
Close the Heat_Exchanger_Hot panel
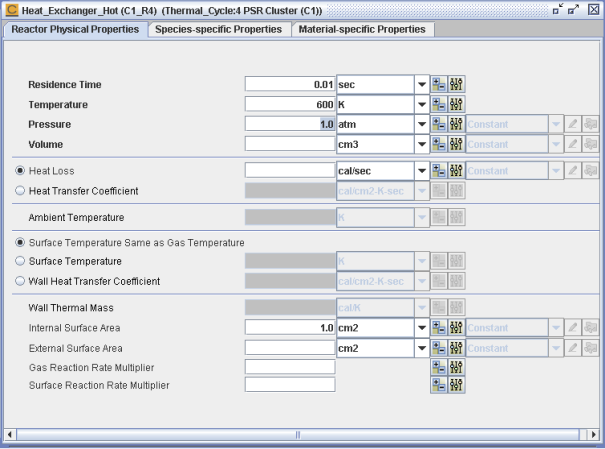pos(592,9)
